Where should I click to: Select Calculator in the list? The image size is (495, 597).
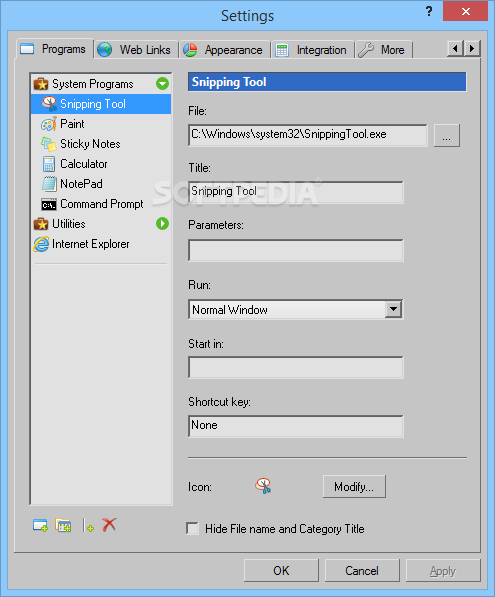[101, 164]
